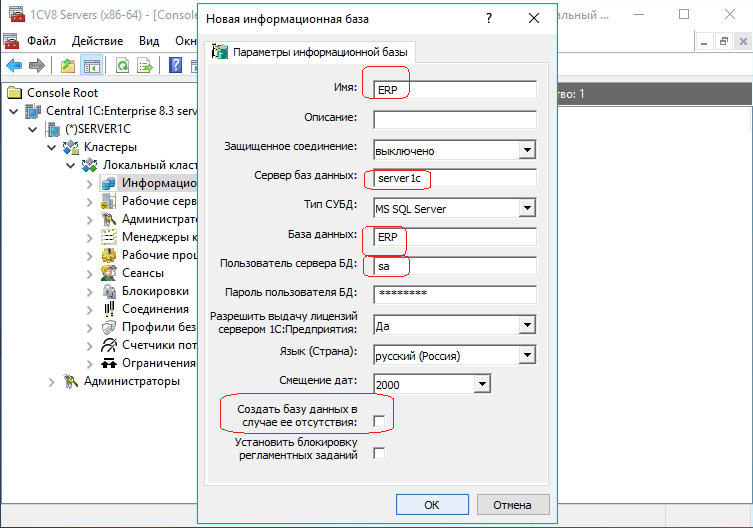Click the Описание input field
This screenshot has height=528, width=753.
[x=455, y=119]
